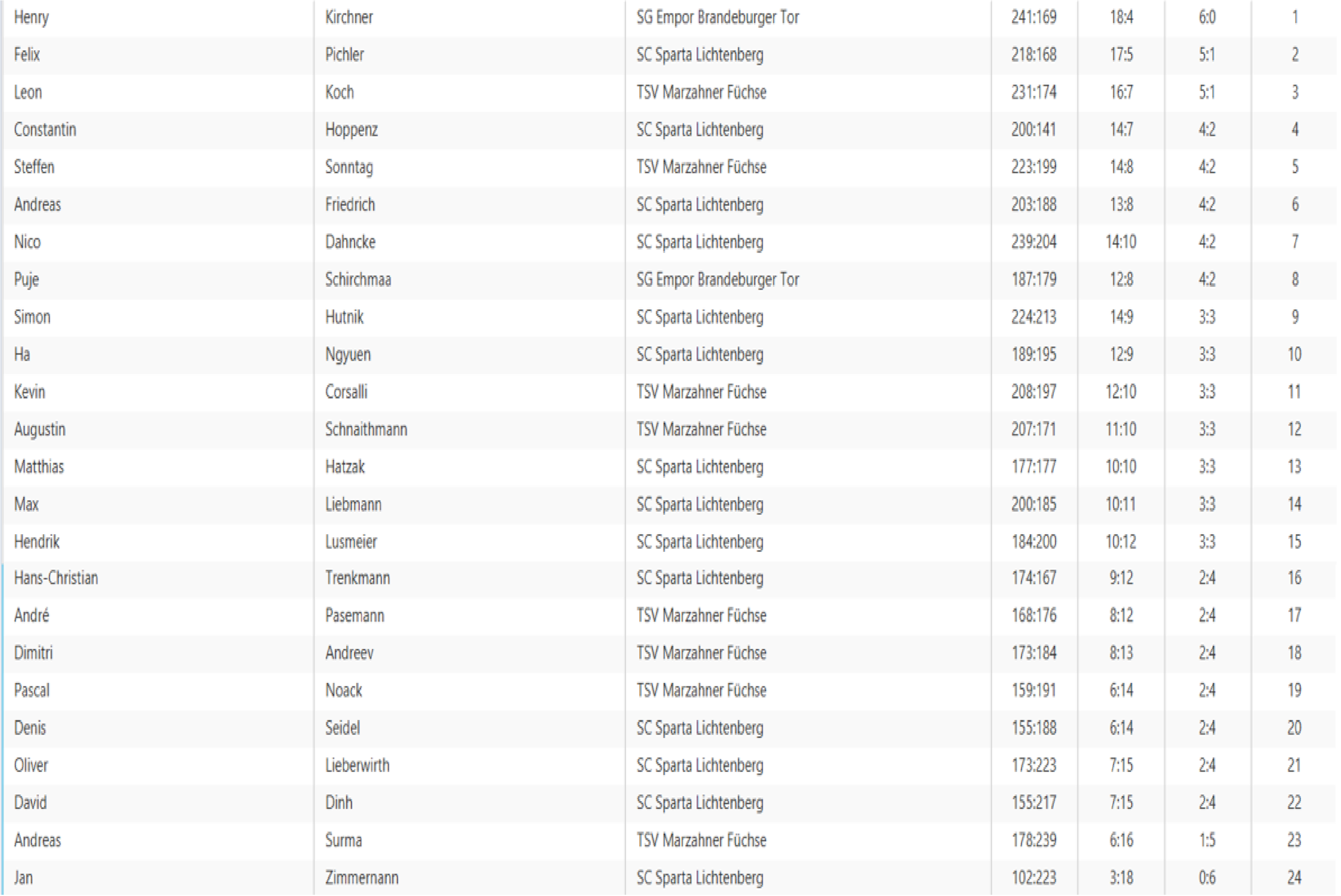
Task: Select Nico Dahncke's score 239:204
Action: pyautogui.click(x=1034, y=242)
